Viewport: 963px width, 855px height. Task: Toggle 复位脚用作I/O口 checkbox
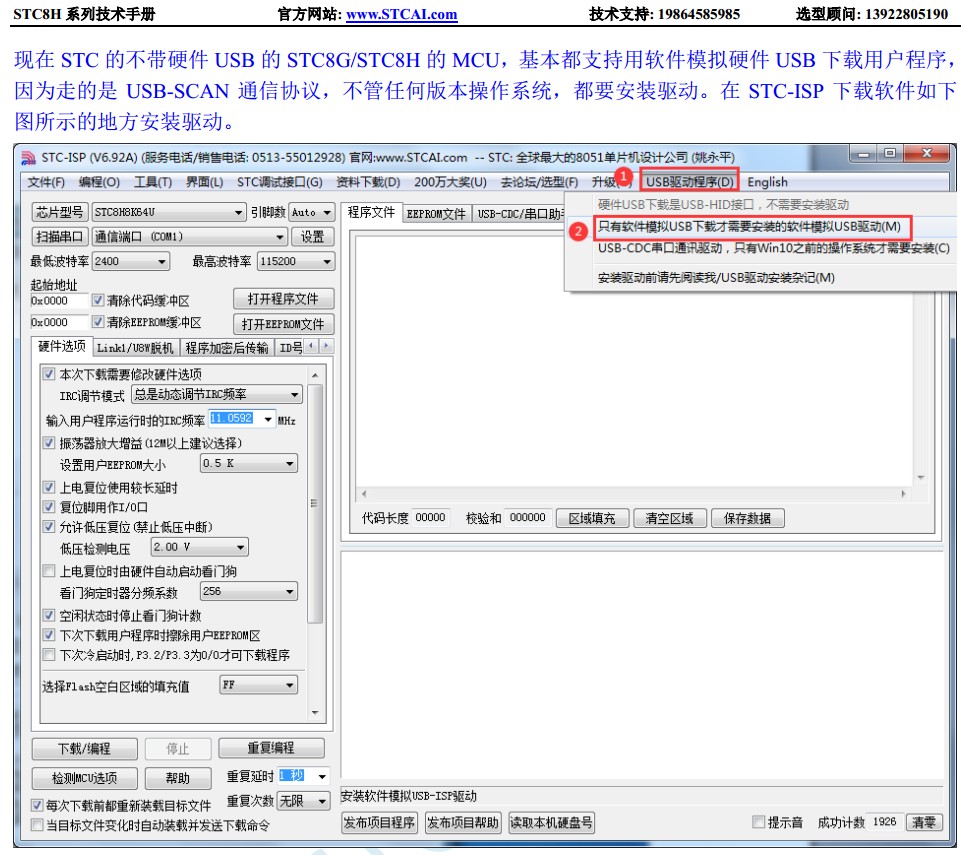pyautogui.click(x=49, y=507)
